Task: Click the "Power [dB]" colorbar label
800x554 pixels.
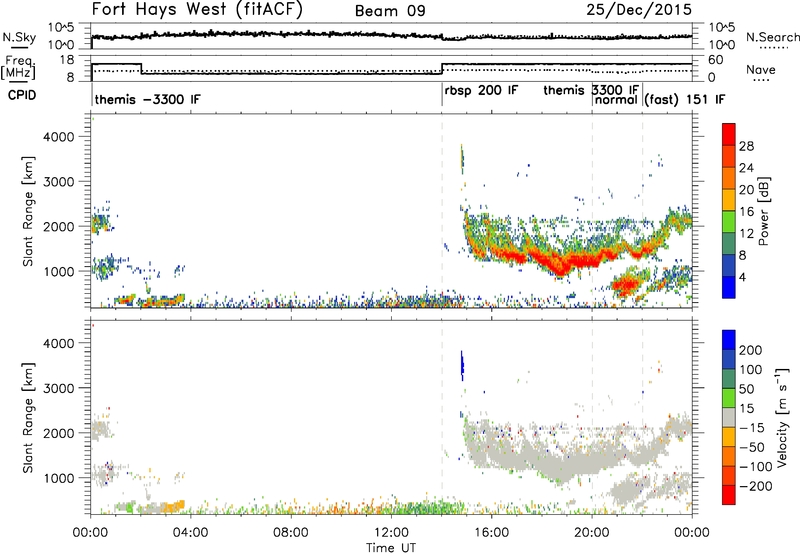Action: (764, 211)
